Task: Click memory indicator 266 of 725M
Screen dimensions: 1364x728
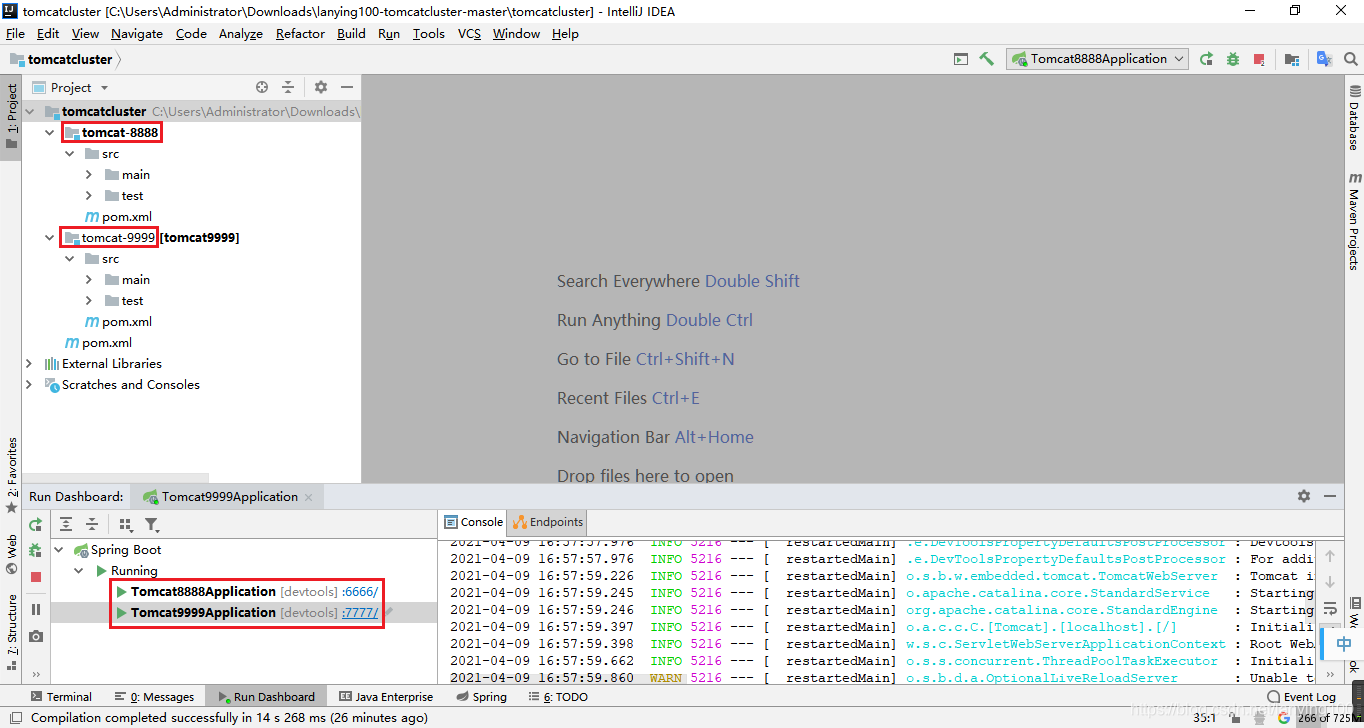Action: tap(1328, 718)
